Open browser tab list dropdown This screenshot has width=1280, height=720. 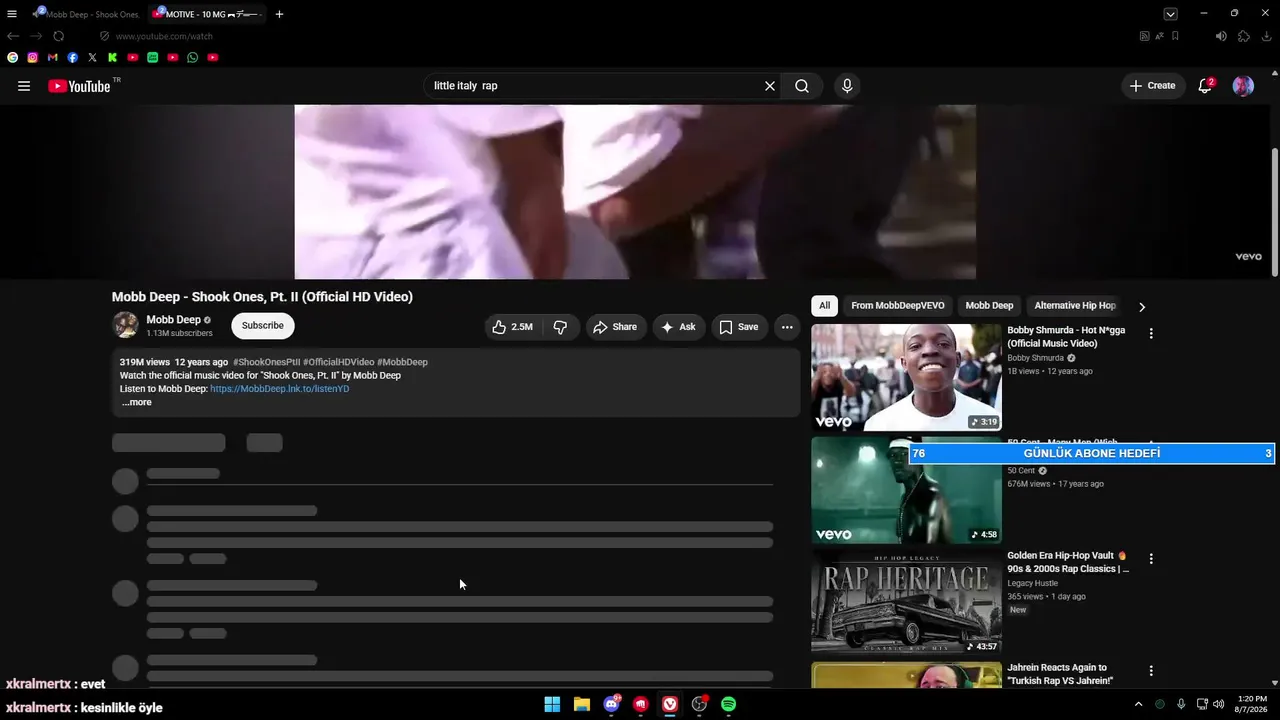(x=1170, y=14)
